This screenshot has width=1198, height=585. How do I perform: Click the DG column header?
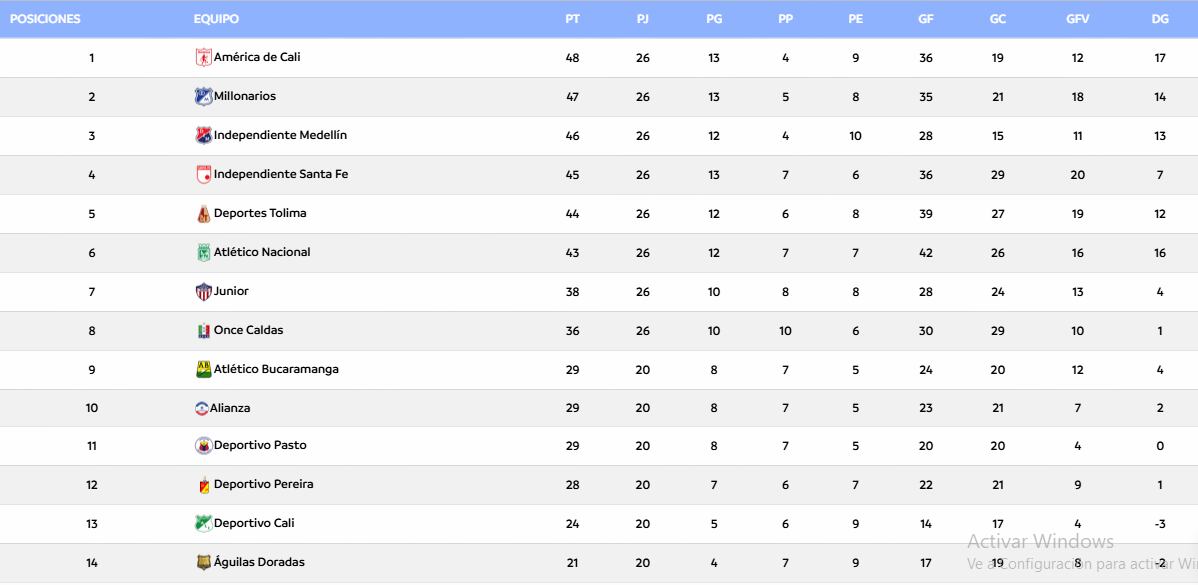coord(1160,19)
